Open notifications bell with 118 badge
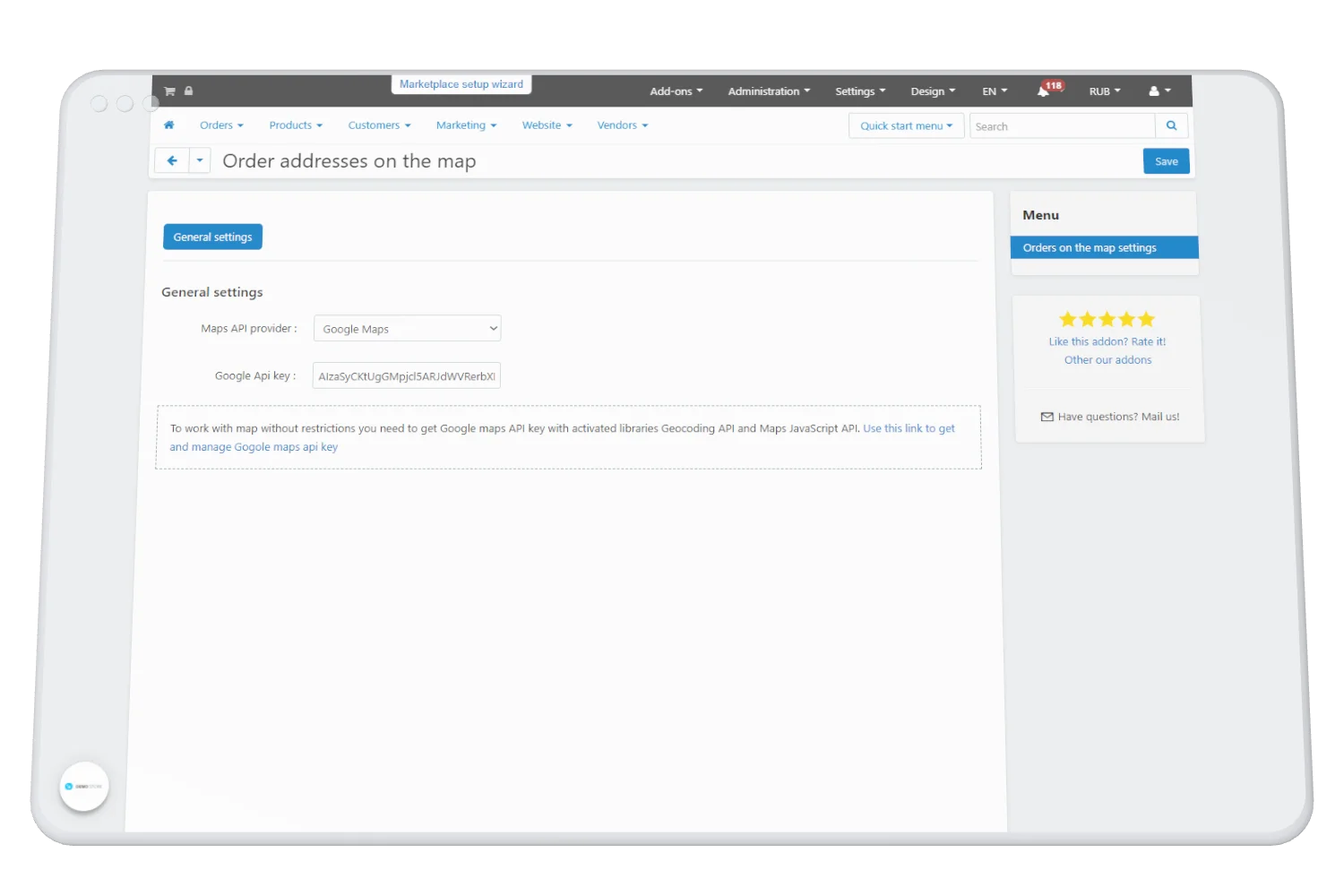1344x896 pixels. (1045, 91)
